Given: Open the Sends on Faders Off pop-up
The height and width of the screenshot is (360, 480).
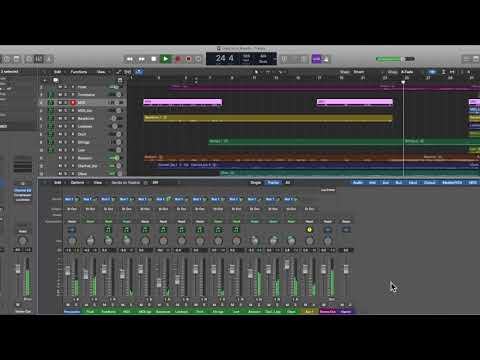Looking at the screenshot, I should [x=155, y=183].
